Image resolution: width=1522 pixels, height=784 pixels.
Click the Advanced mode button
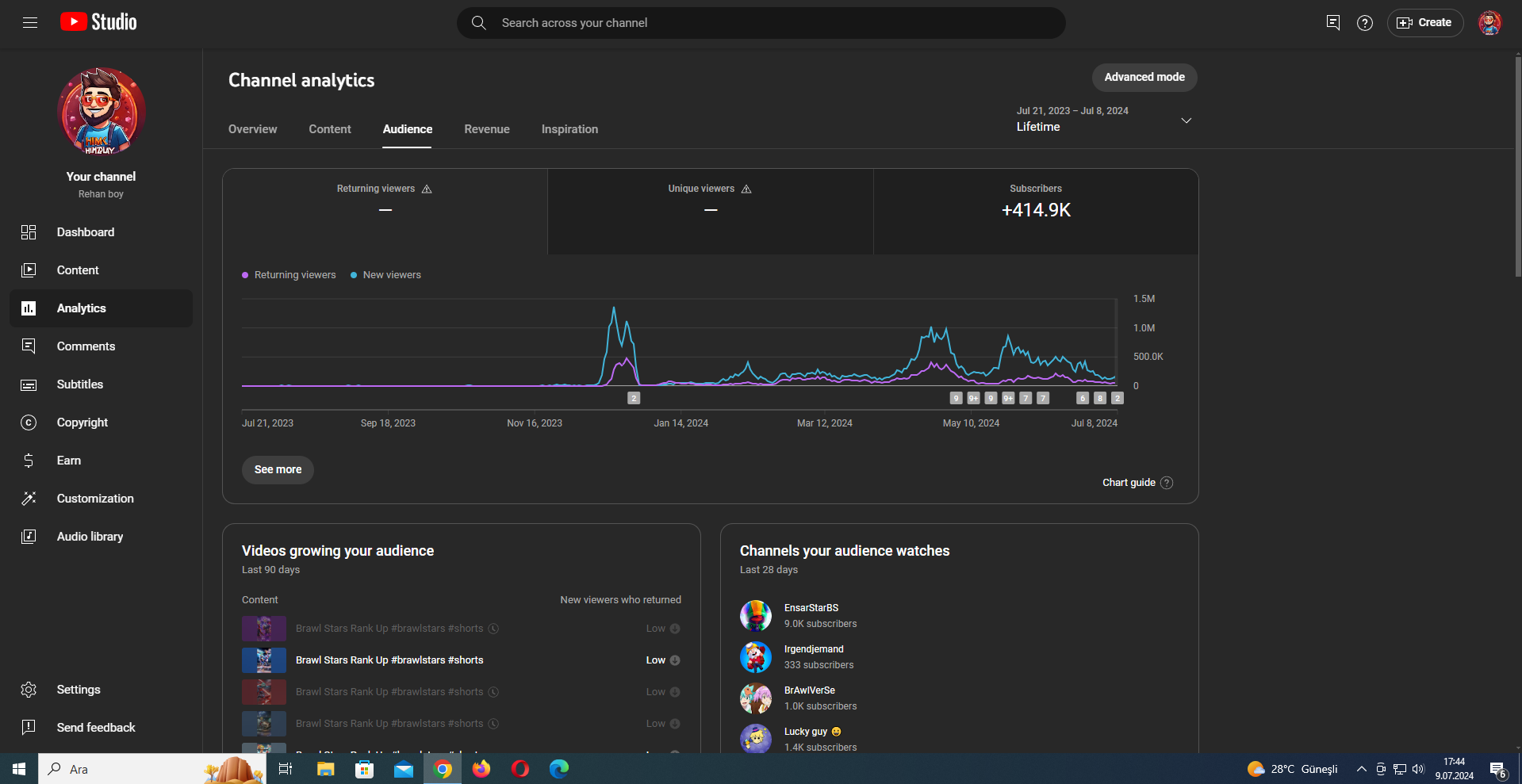point(1144,77)
